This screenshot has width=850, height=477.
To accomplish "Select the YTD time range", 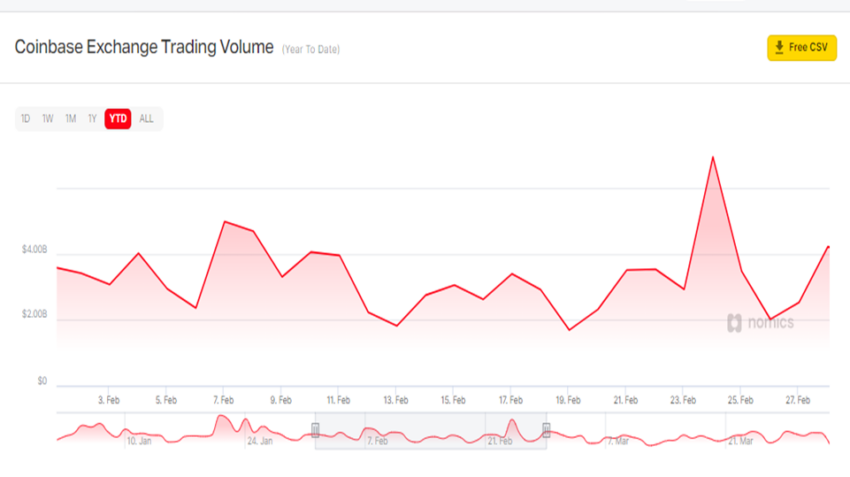I will (x=118, y=119).
